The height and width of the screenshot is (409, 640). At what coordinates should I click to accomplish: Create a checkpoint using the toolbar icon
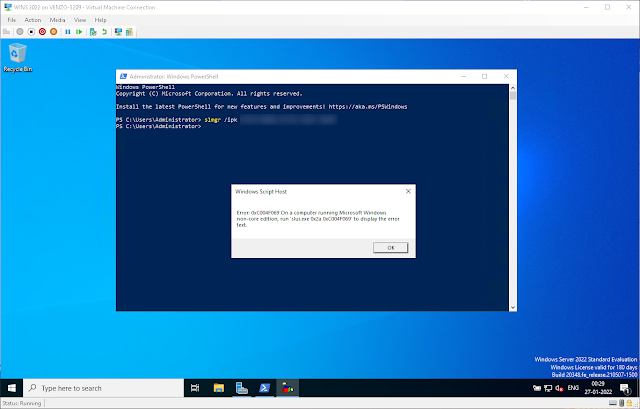click(x=93, y=31)
